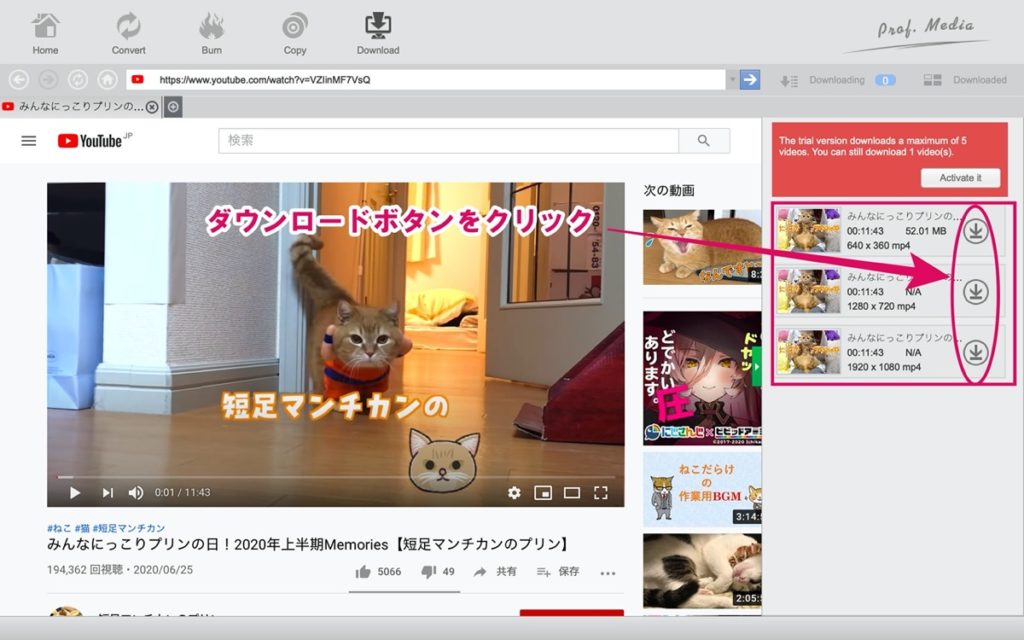Open a new browser tab
The image size is (1024, 640).
173,106
